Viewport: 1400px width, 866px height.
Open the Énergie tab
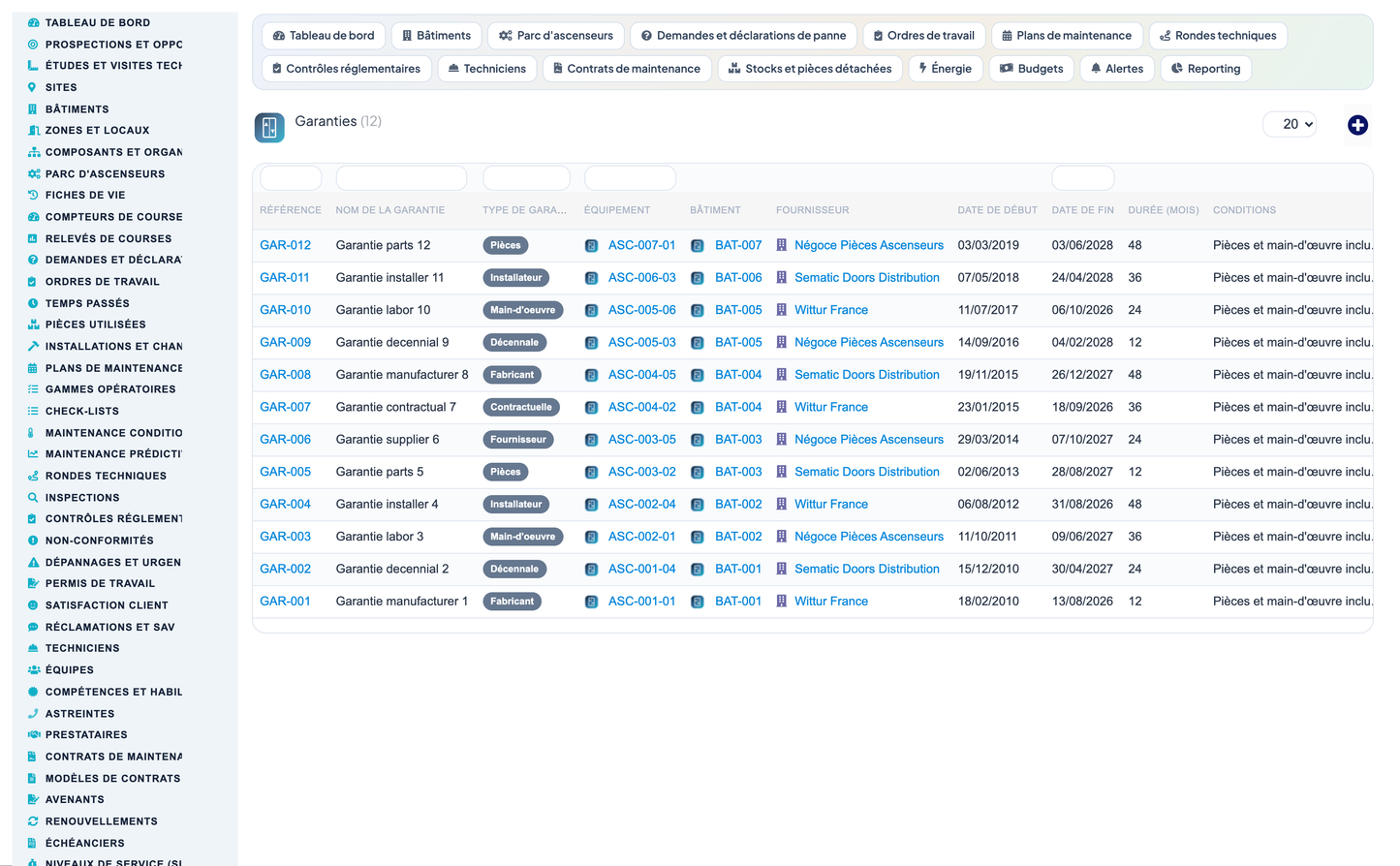tap(946, 69)
